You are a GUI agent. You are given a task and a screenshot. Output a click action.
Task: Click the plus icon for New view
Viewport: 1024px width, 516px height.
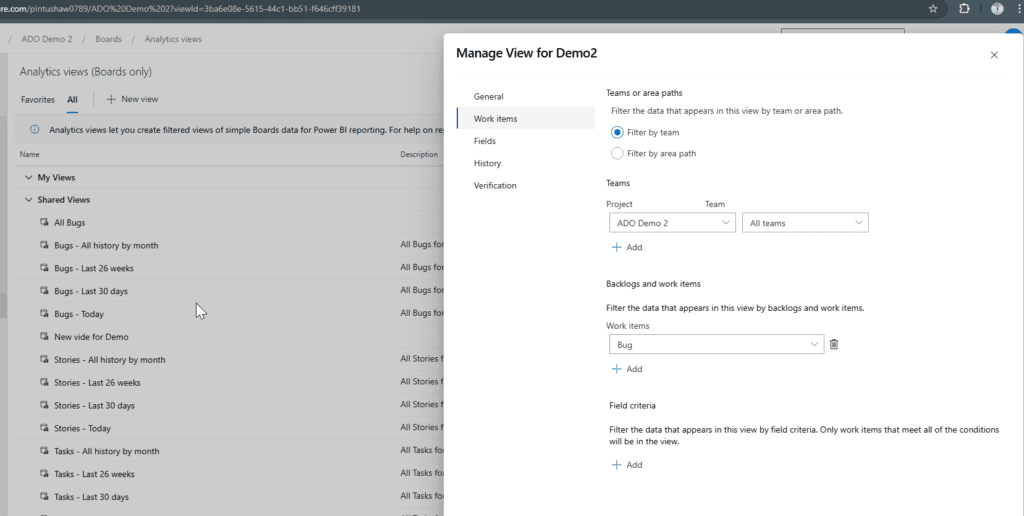pos(111,100)
